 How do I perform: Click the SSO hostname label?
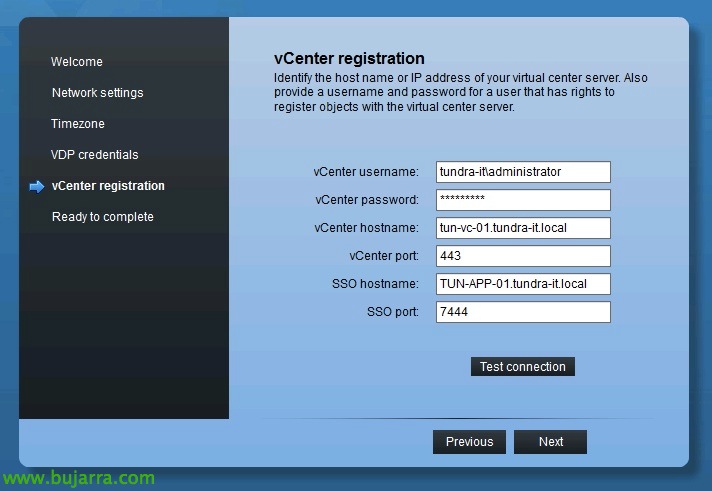[375, 284]
